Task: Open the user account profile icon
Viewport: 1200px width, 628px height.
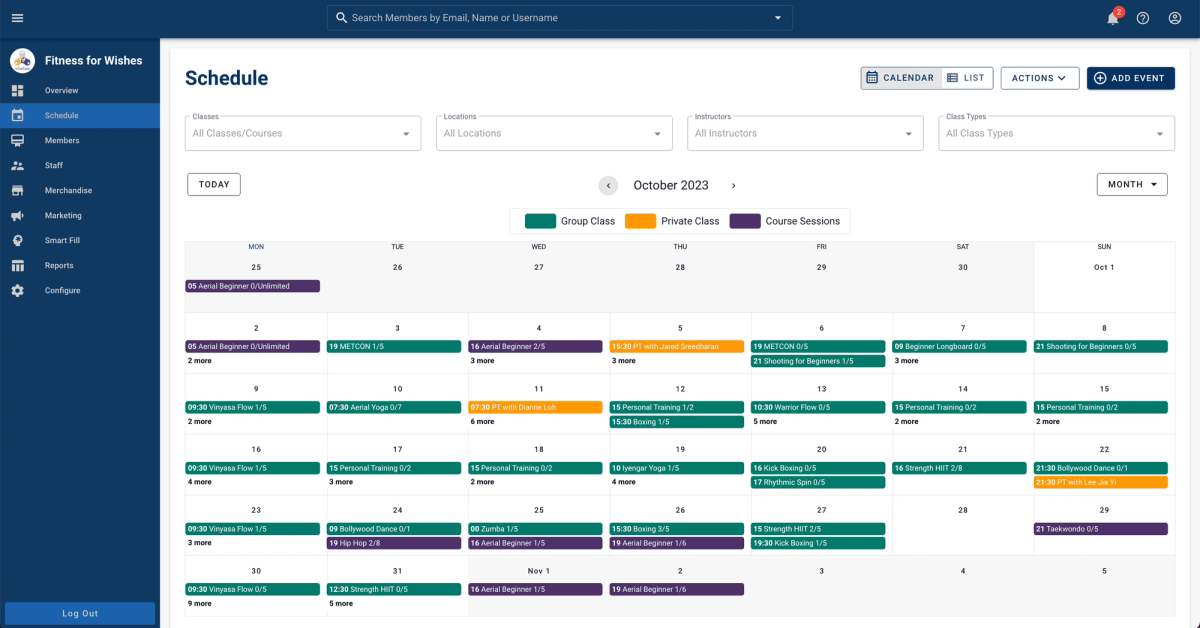Action: (1175, 18)
